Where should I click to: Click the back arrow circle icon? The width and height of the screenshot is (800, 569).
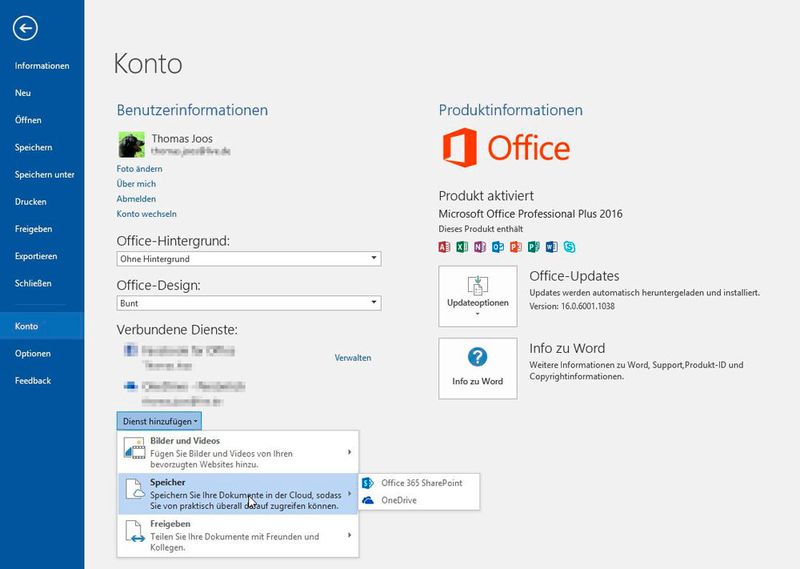click(25, 28)
